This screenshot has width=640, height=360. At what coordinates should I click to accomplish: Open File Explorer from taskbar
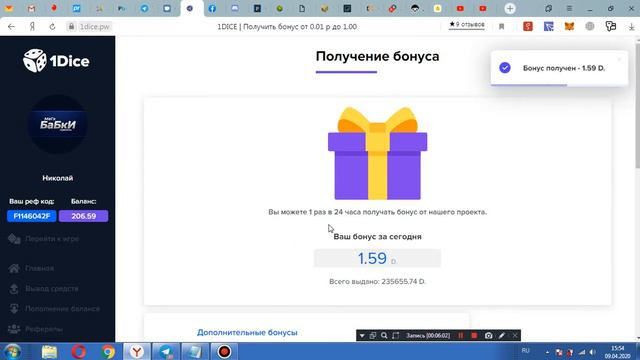pyautogui.click(x=49, y=351)
